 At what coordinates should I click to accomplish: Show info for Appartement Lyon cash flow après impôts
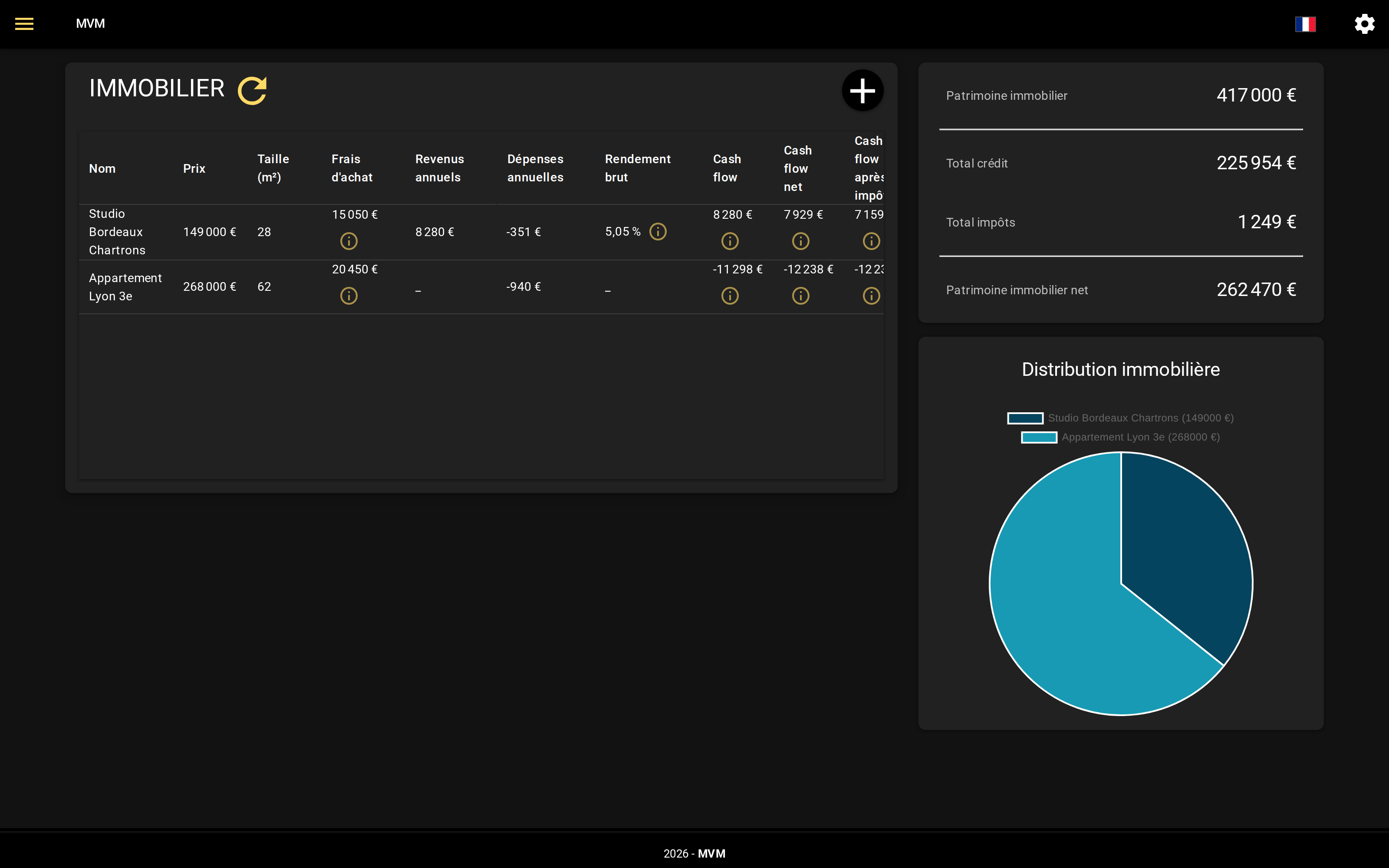[871, 296]
